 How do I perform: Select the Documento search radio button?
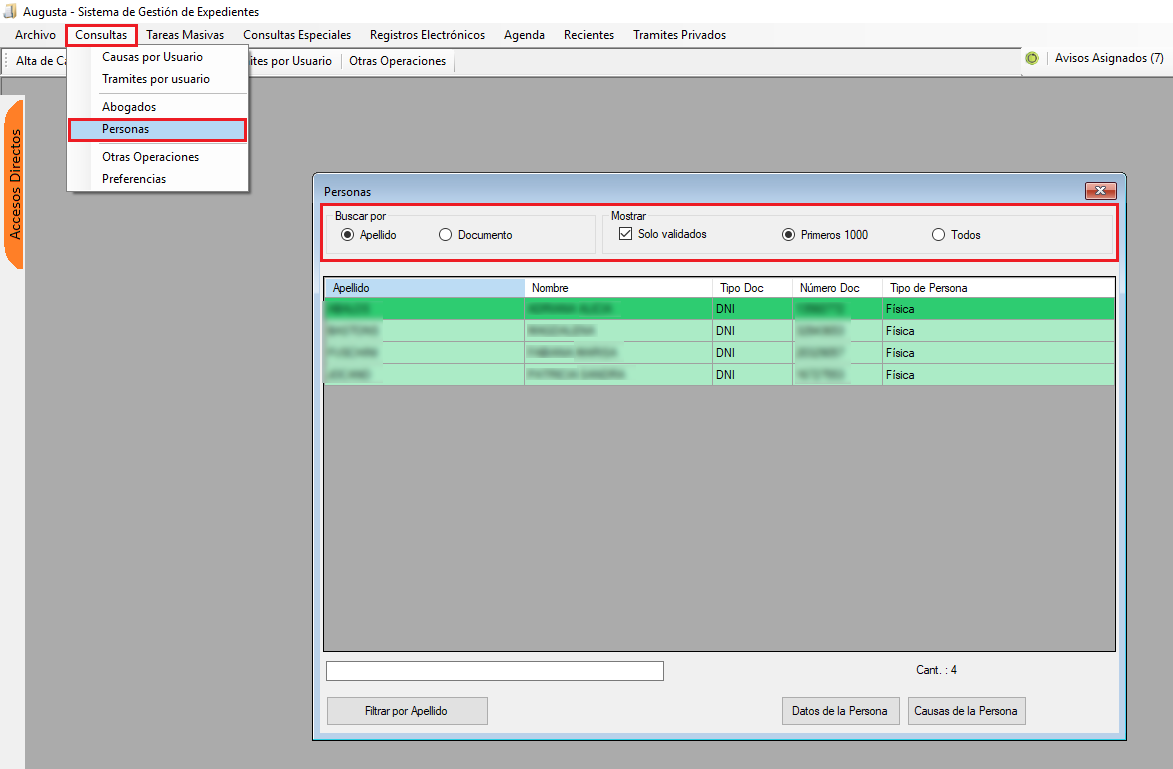tap(446, 235)
